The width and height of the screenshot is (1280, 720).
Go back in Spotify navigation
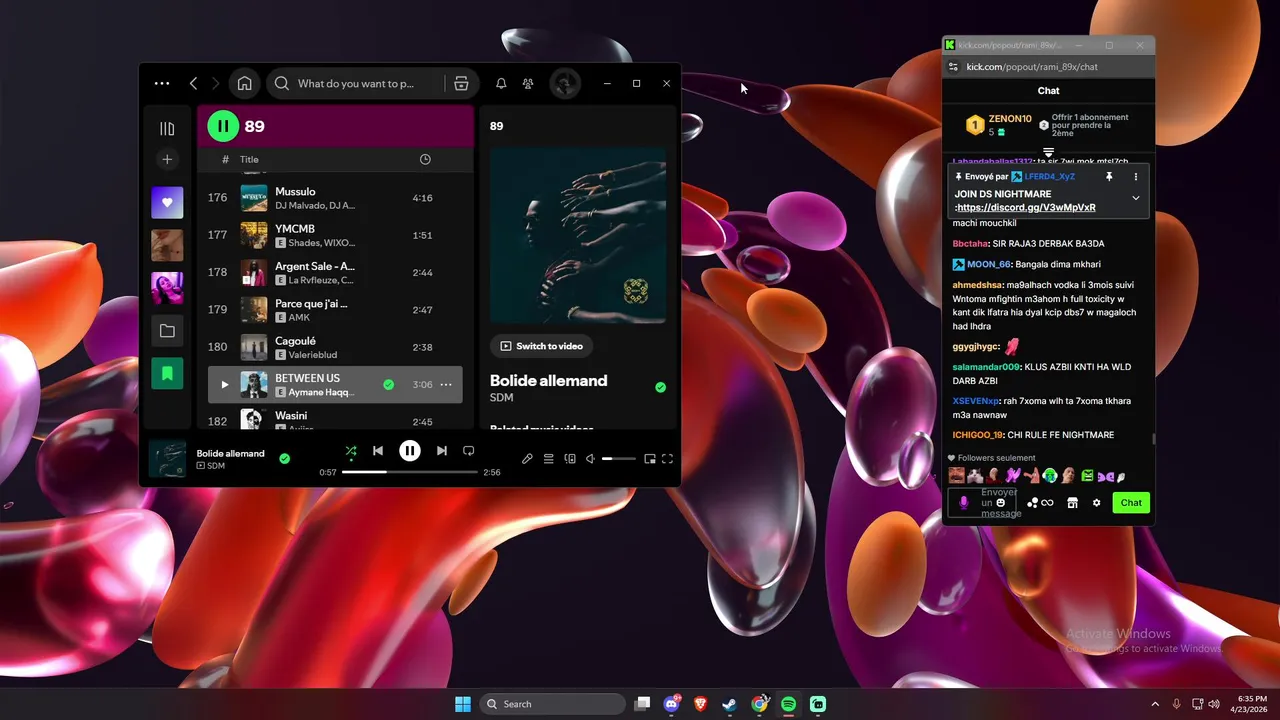click(194, 84)
